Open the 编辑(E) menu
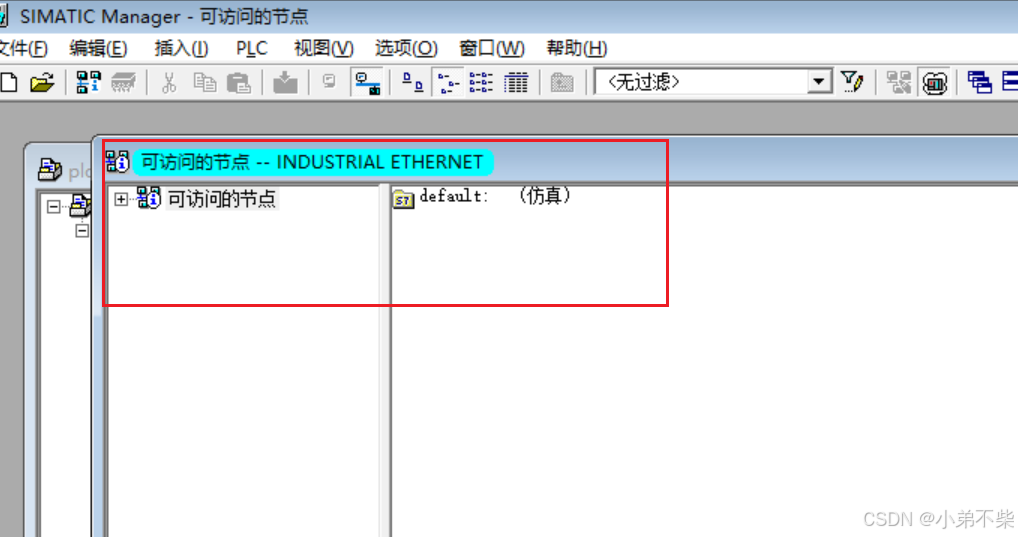1018x537 pixels. click(x=99, y=48)
